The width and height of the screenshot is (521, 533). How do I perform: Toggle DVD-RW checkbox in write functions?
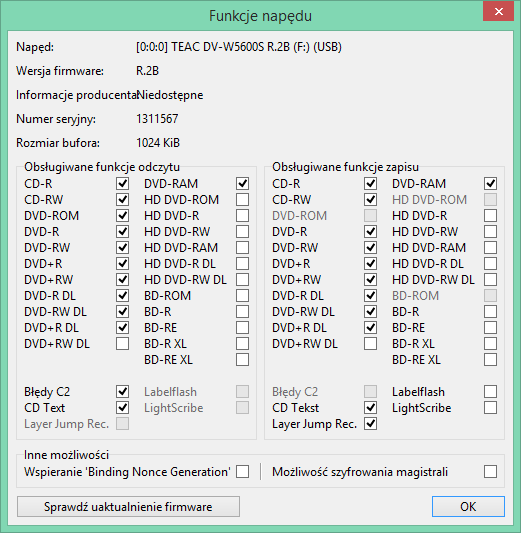click(x=370, y=247)
